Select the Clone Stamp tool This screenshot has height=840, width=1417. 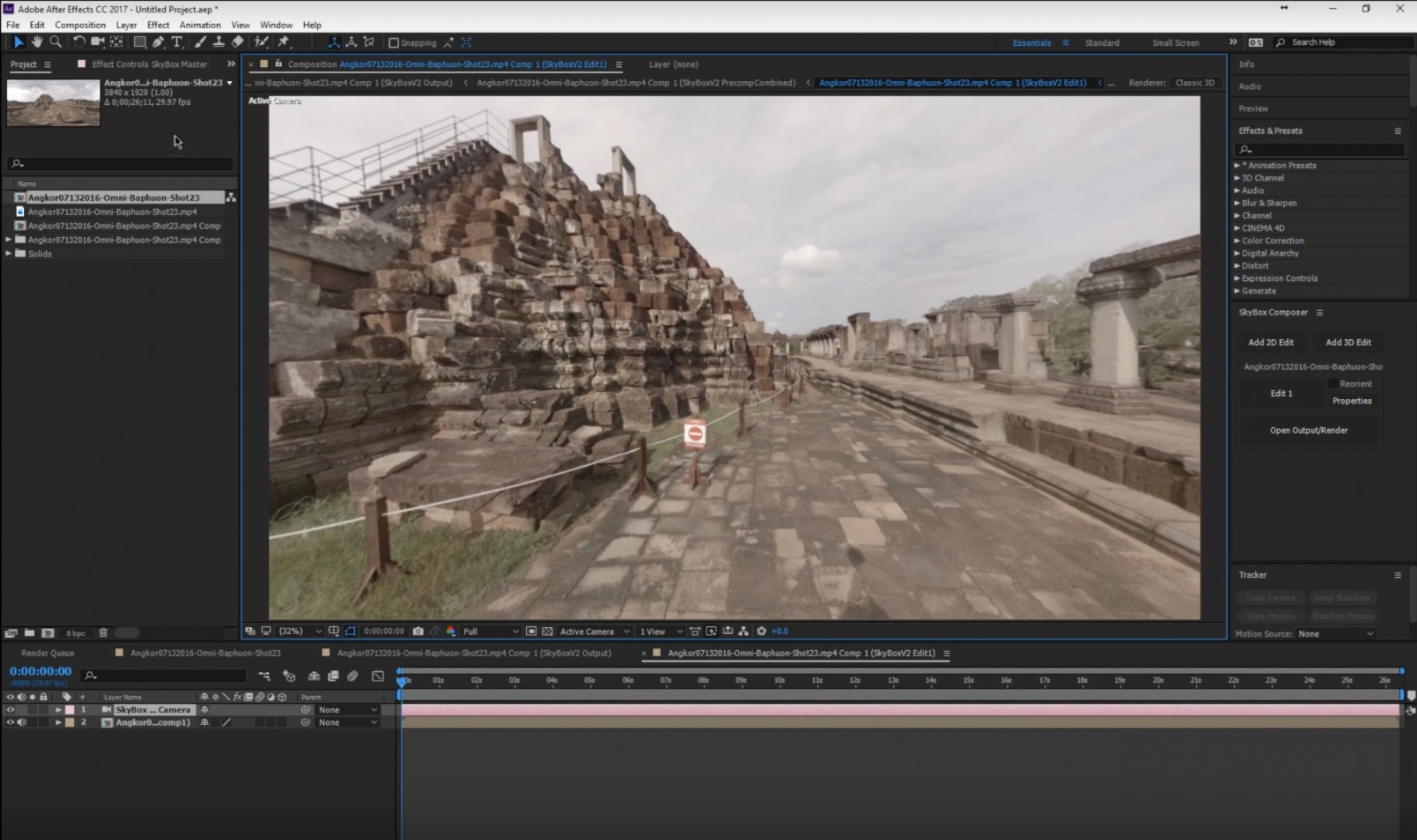220,42
